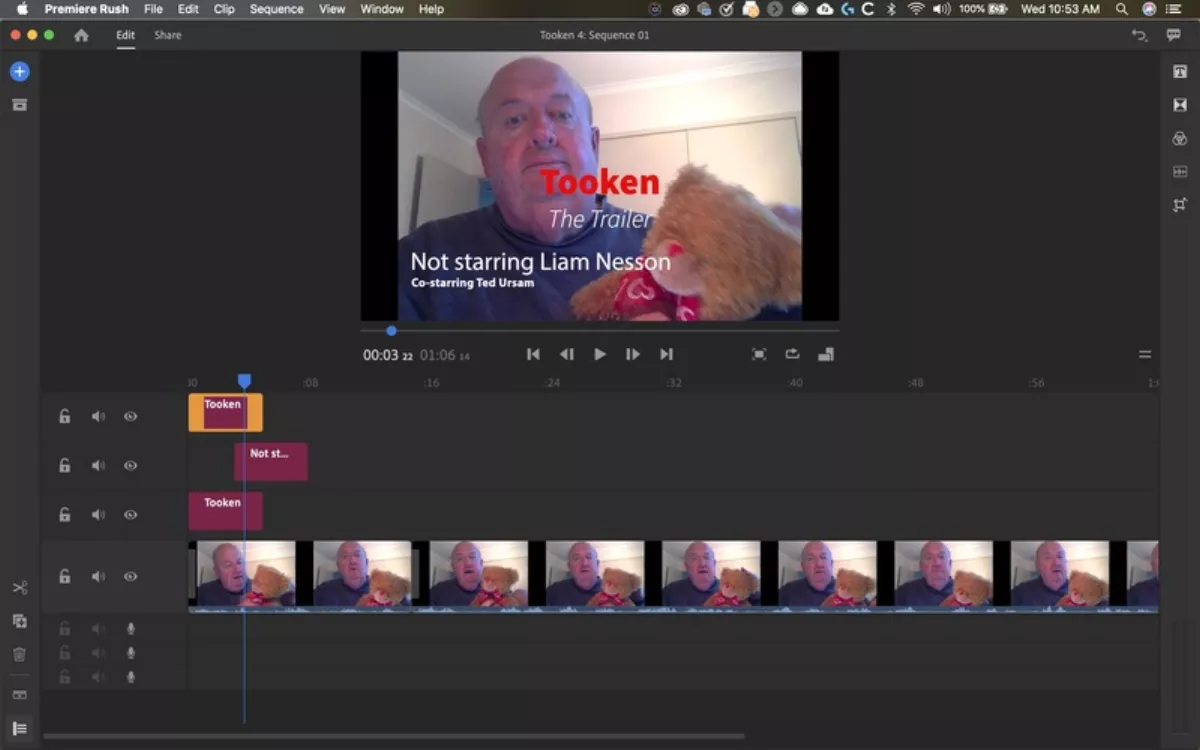Screen dimensions: 1200x750
Task: Lock the Not st... title track
Action: [x=64, y=465]
